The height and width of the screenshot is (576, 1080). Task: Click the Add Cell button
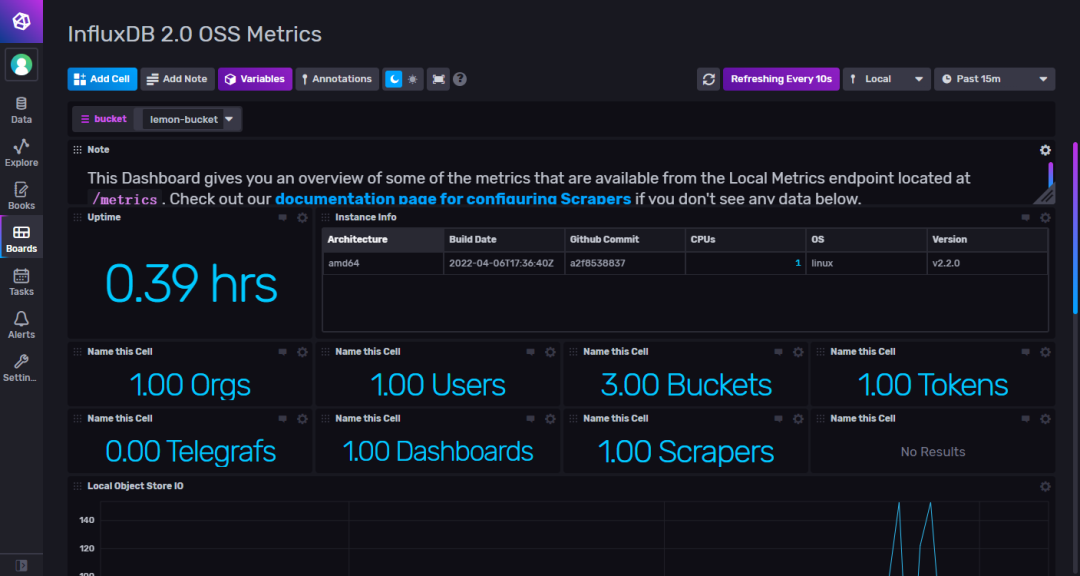[101, 78]
